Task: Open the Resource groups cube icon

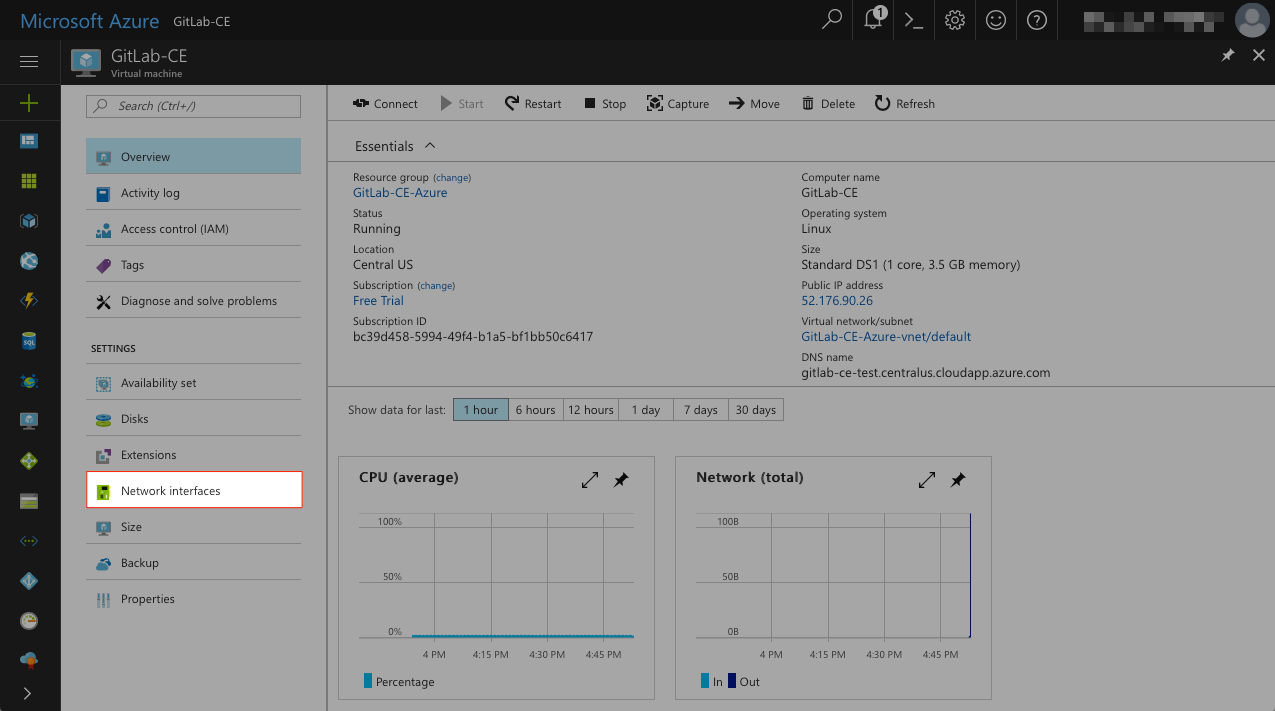Action: click(x=29, y=221)
